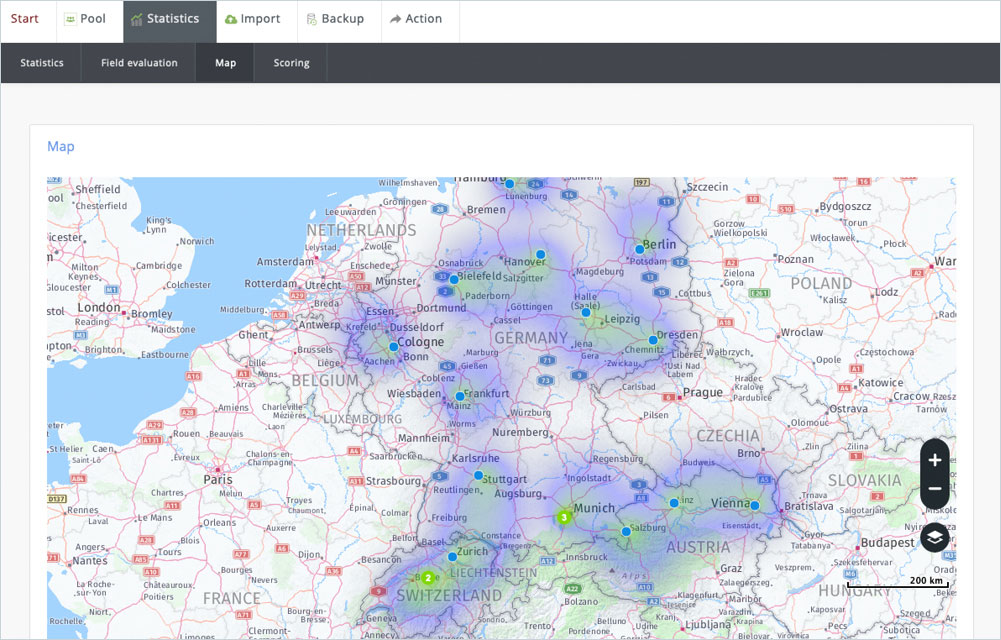Open the Import tab
Viewport: 1001px width, 640px height.
(252, 19)
